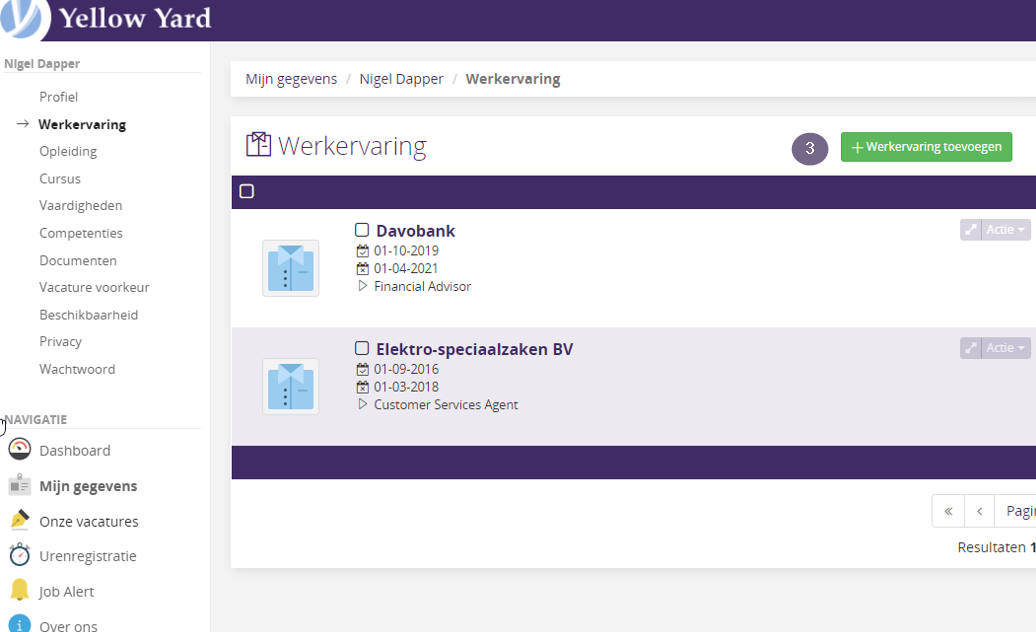
Task: Open Beschikbaarheid in the sidebar
Action: 89,315
